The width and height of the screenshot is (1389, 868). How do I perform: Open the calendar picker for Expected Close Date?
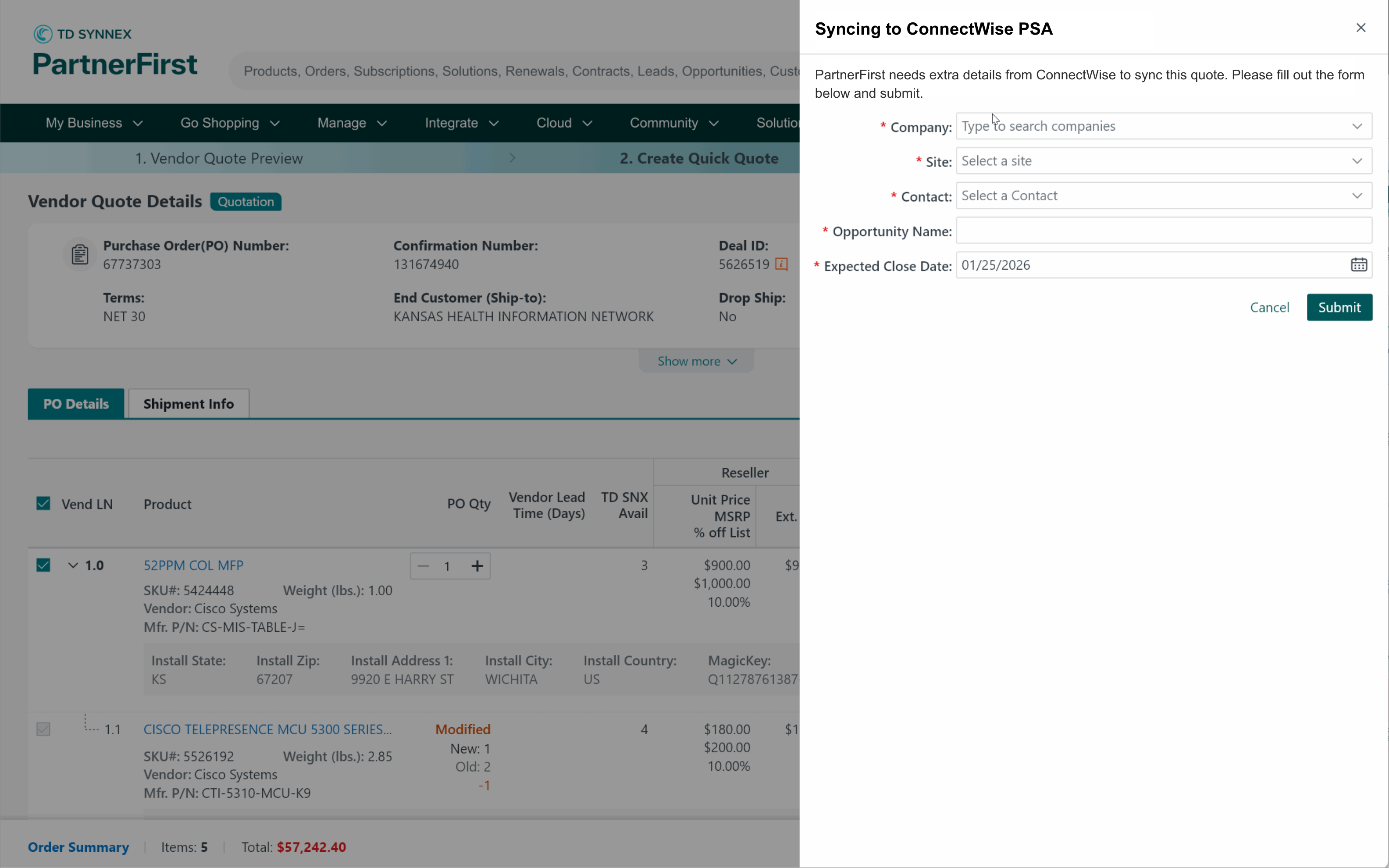point(1359,265)
